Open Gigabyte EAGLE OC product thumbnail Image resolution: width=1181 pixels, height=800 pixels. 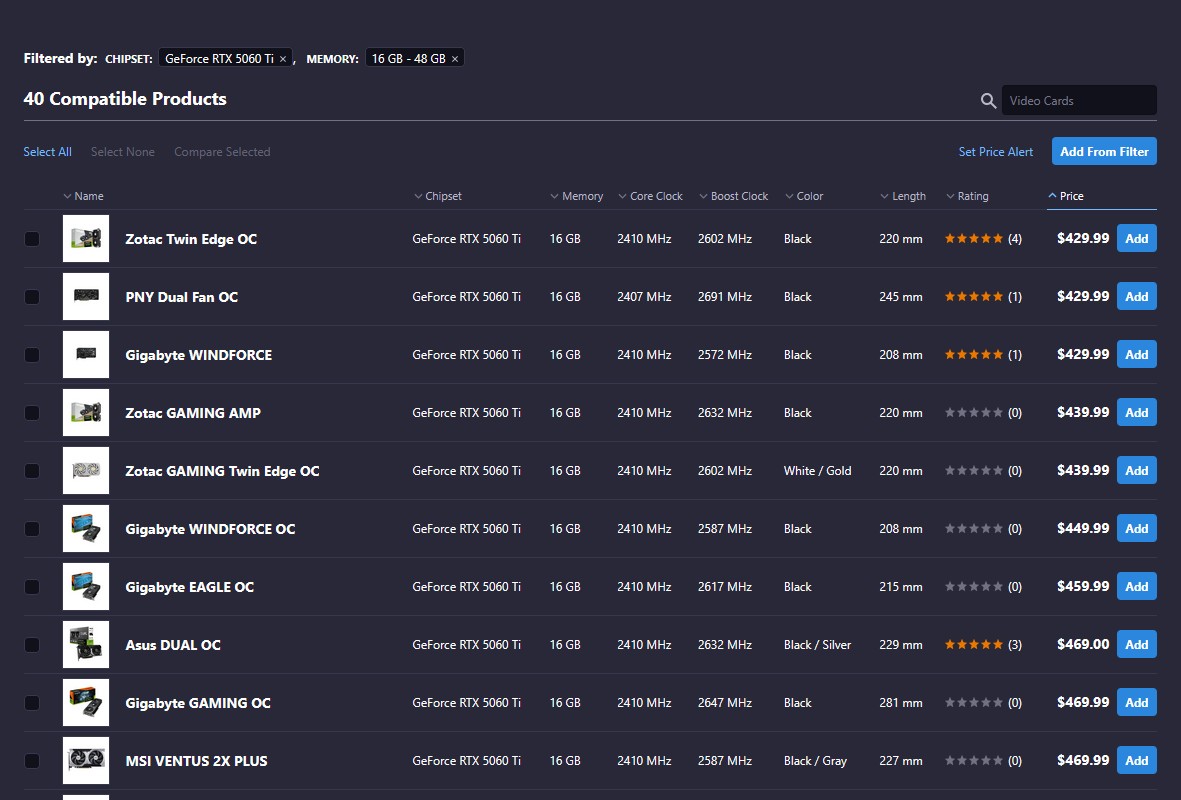[86, 587]
